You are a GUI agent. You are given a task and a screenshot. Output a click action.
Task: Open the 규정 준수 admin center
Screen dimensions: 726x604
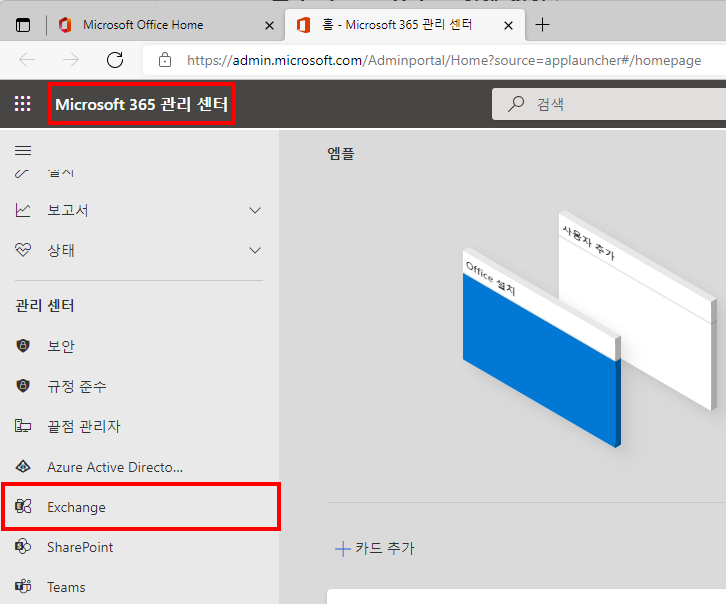coord(139,386)
